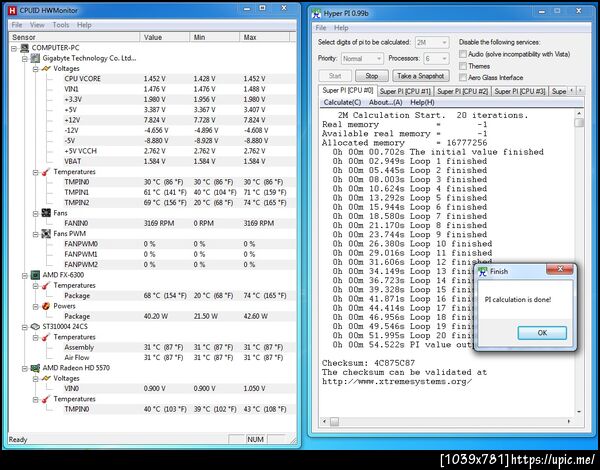Select the Super PI [CPU #0] tab
The image size is (600, 470).
[348, 90]
